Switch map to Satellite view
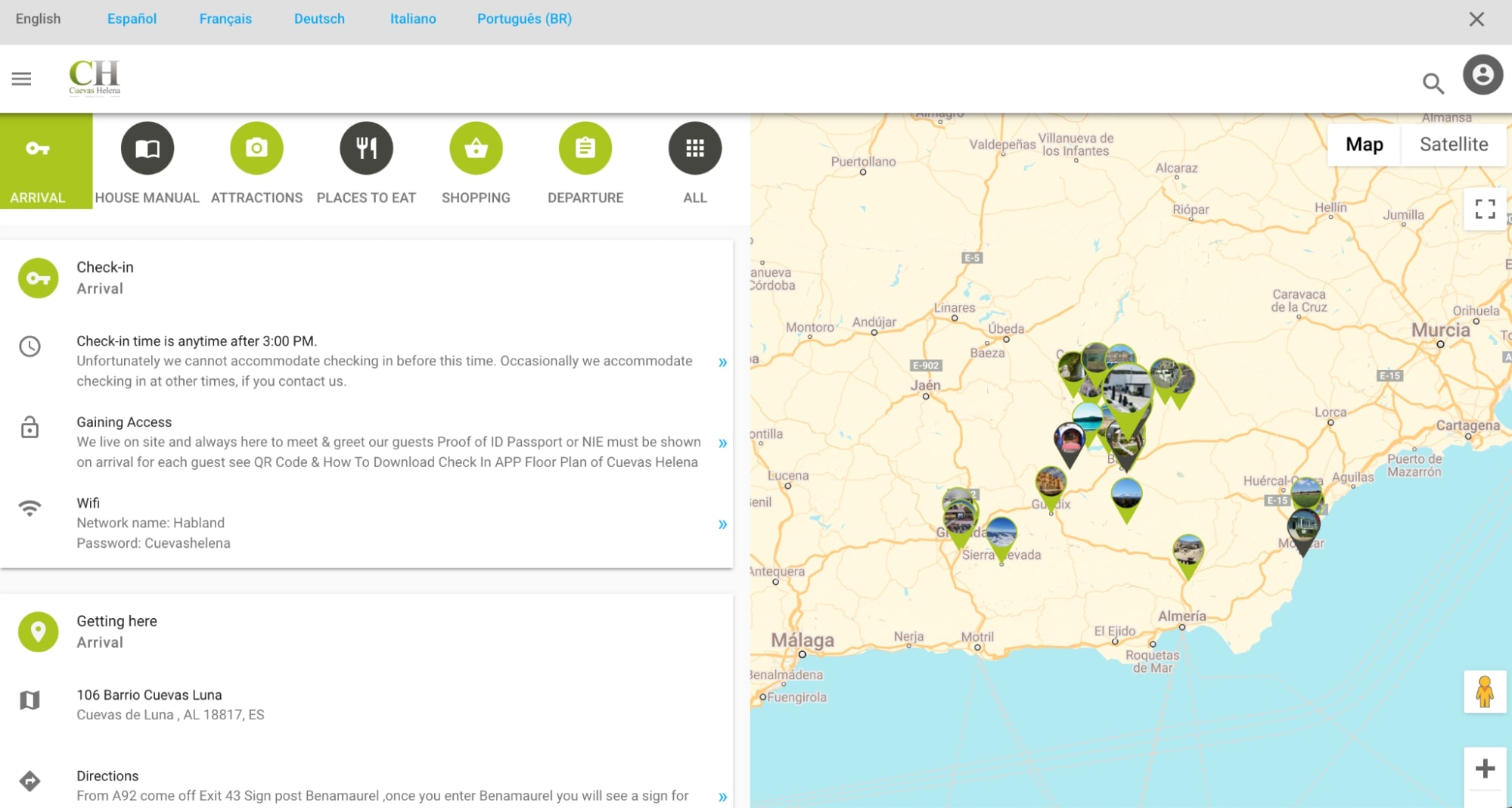The height and width of the screenshot is (808, 1512). tap(1453, 145)
